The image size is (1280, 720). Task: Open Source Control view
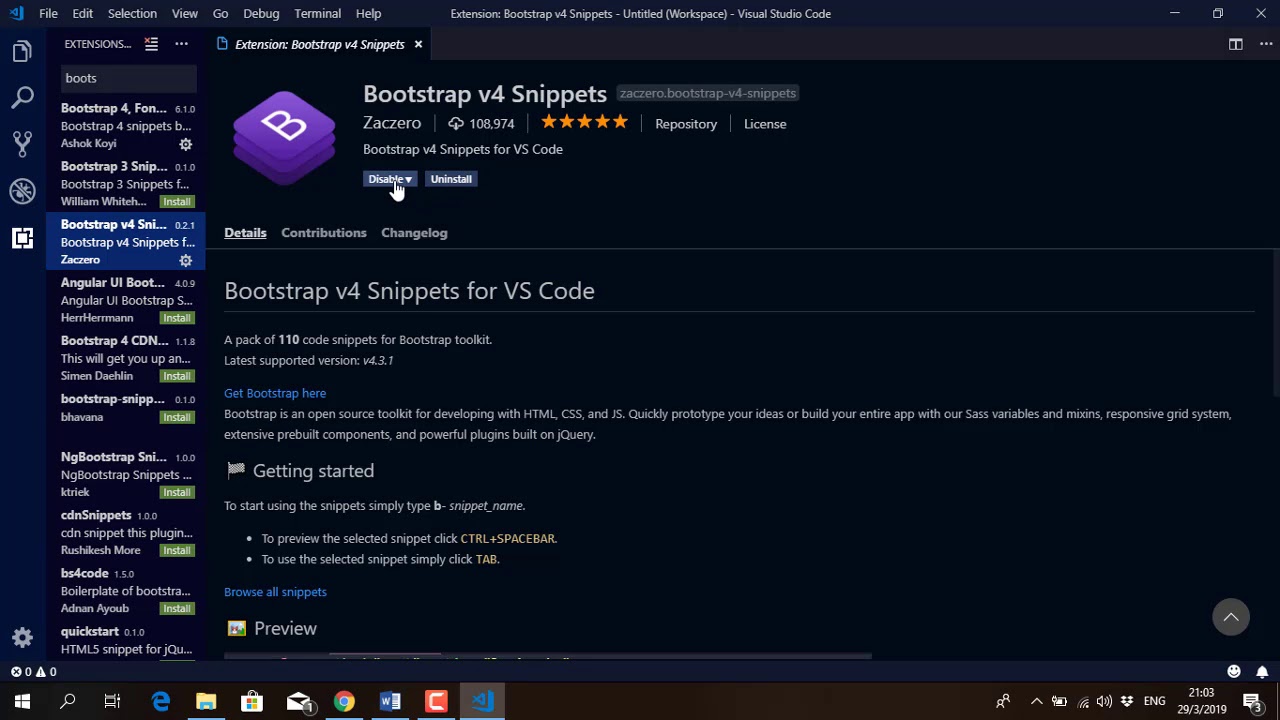(x=22, y=144)
